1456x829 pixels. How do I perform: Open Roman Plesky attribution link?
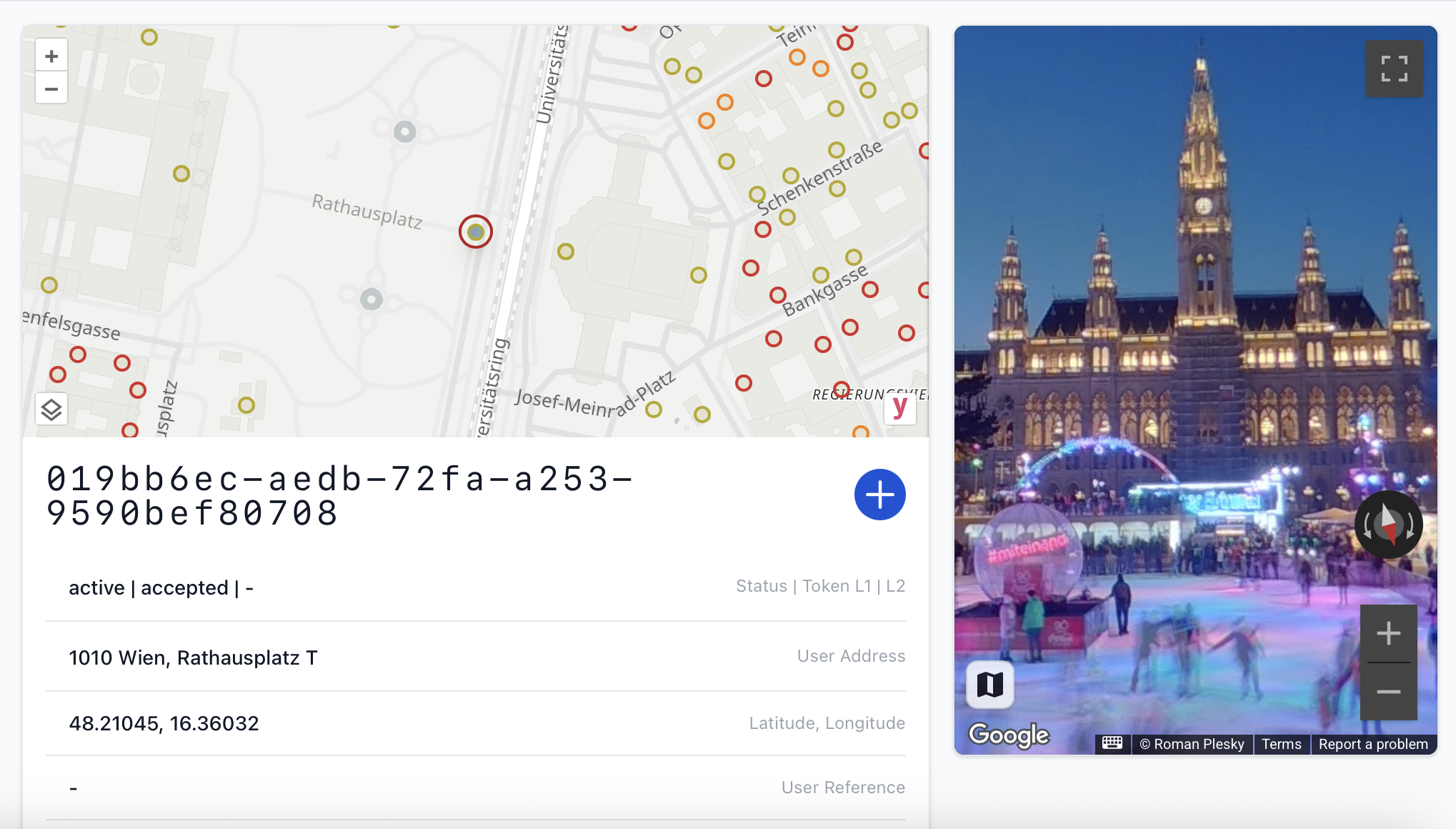[x=1192, y=744]
